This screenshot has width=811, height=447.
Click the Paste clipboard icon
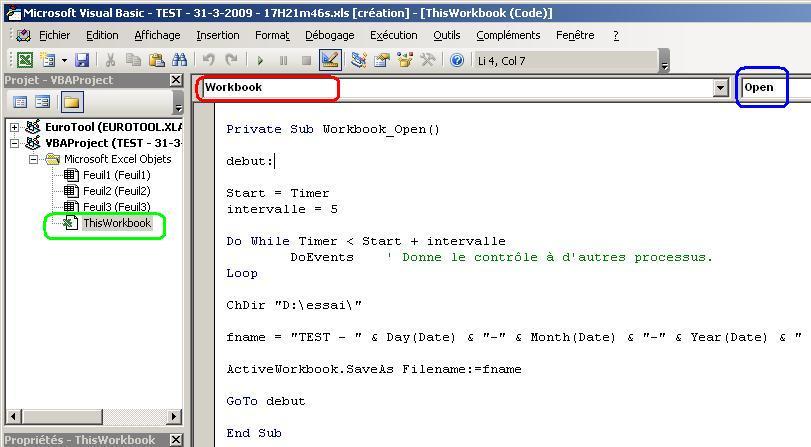[x=156, y=60]
